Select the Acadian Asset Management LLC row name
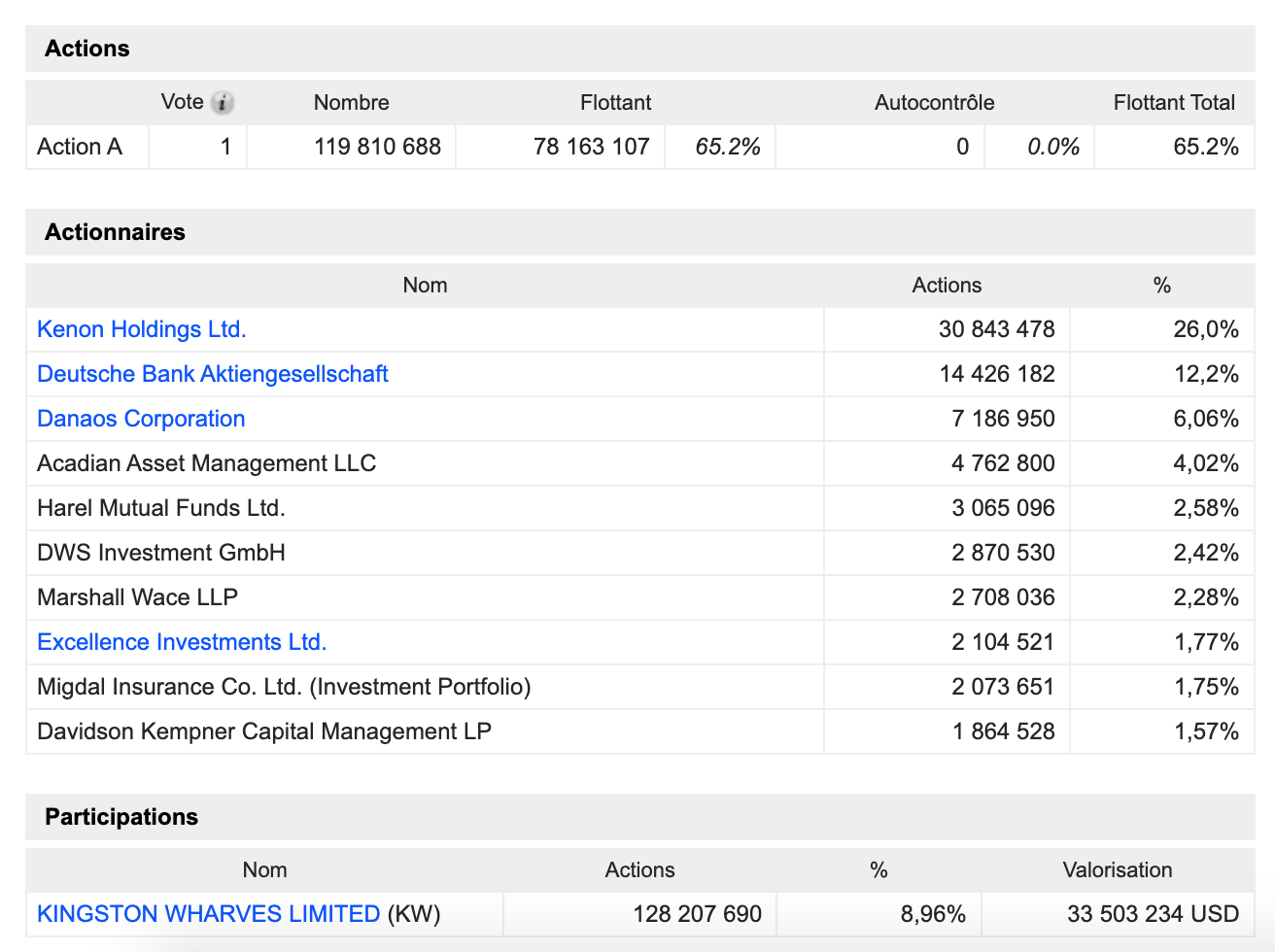The width and height of the screenshot is (1275, 952). (206, 463)
